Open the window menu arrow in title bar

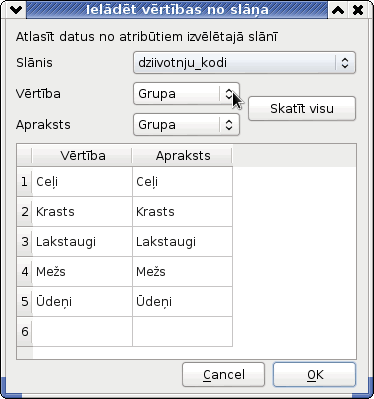tap(16, 10)
